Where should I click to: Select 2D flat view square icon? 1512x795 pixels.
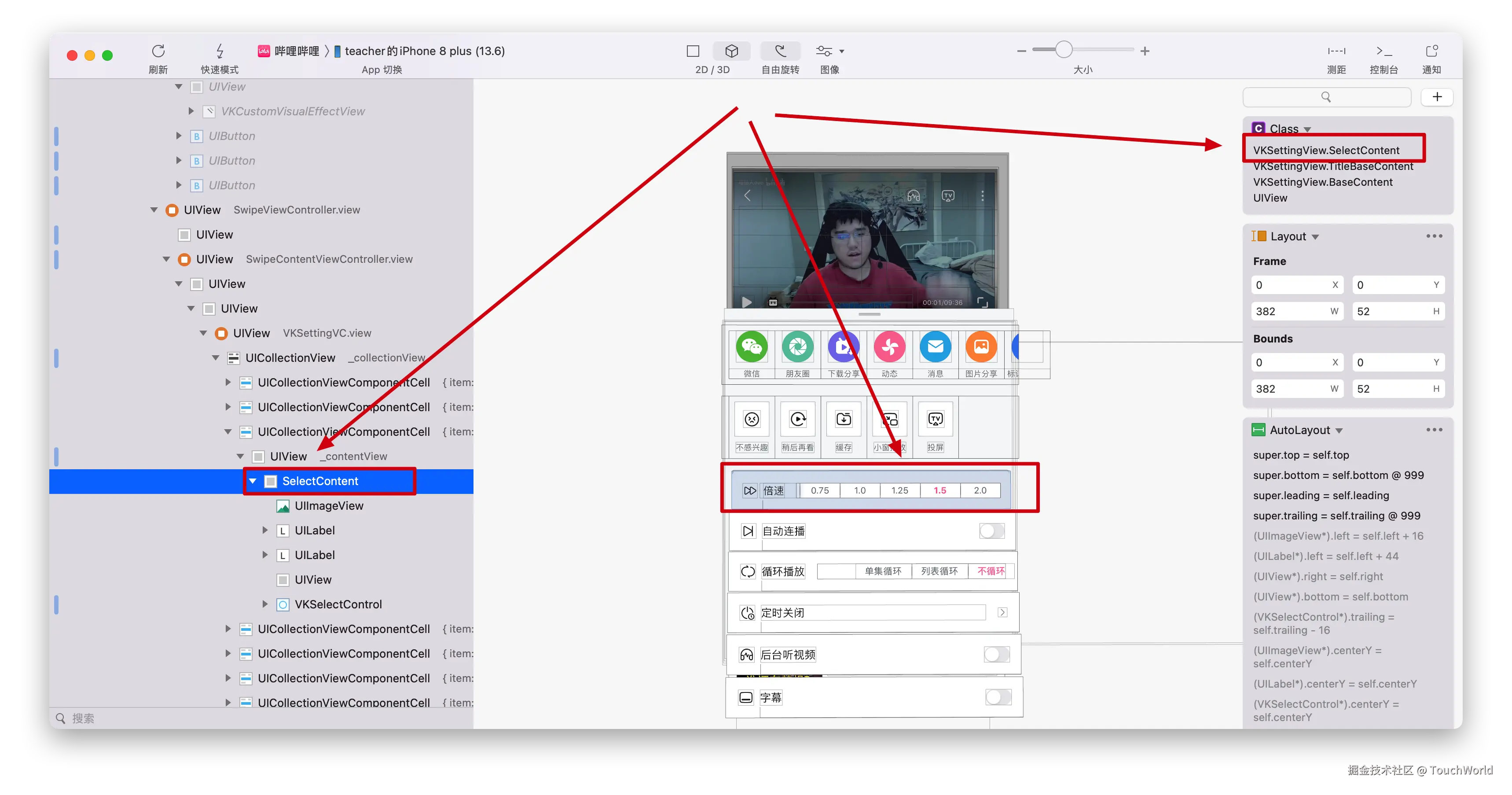693,51
